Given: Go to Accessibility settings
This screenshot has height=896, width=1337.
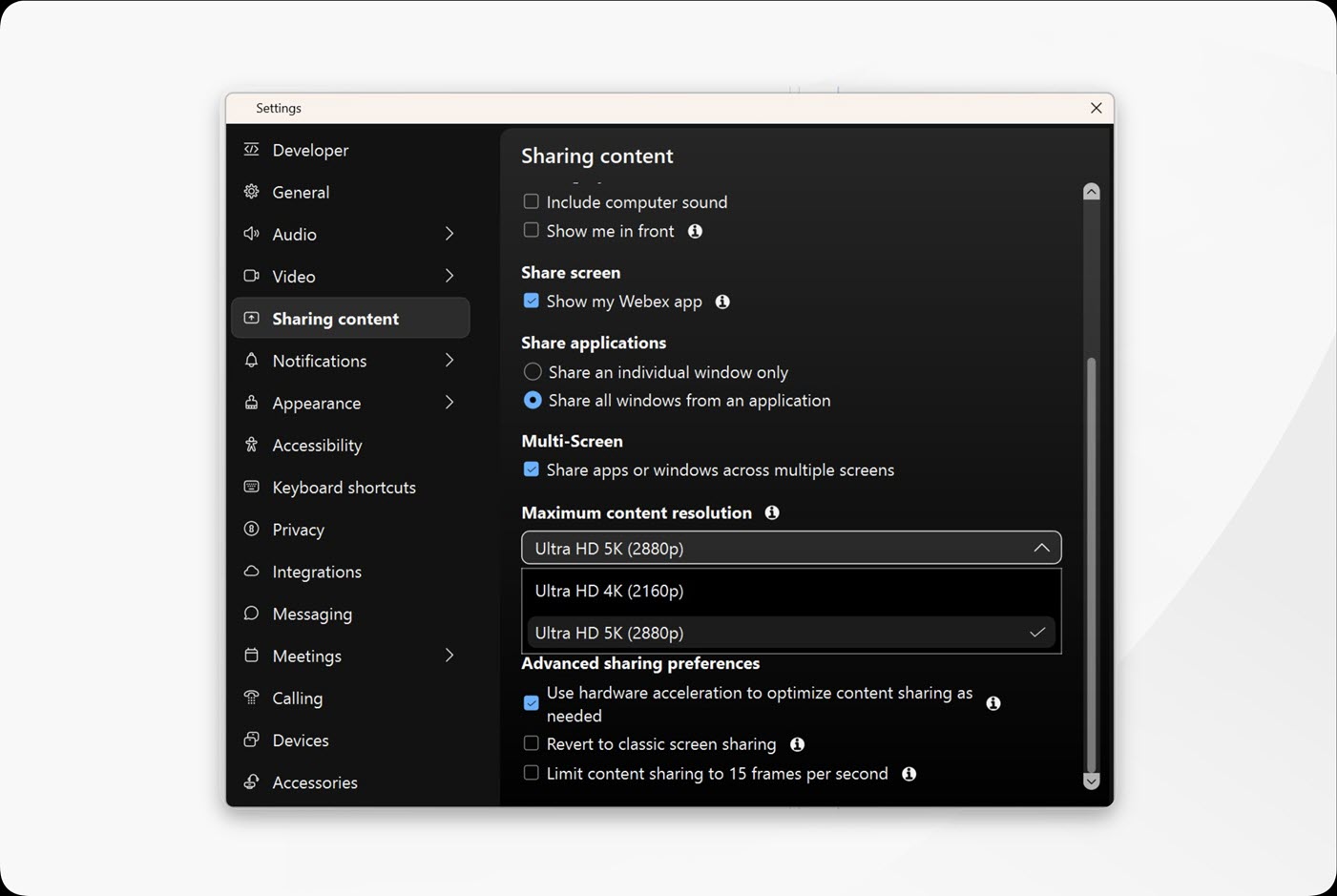Looking at the screenshot, I should [350, 445].
